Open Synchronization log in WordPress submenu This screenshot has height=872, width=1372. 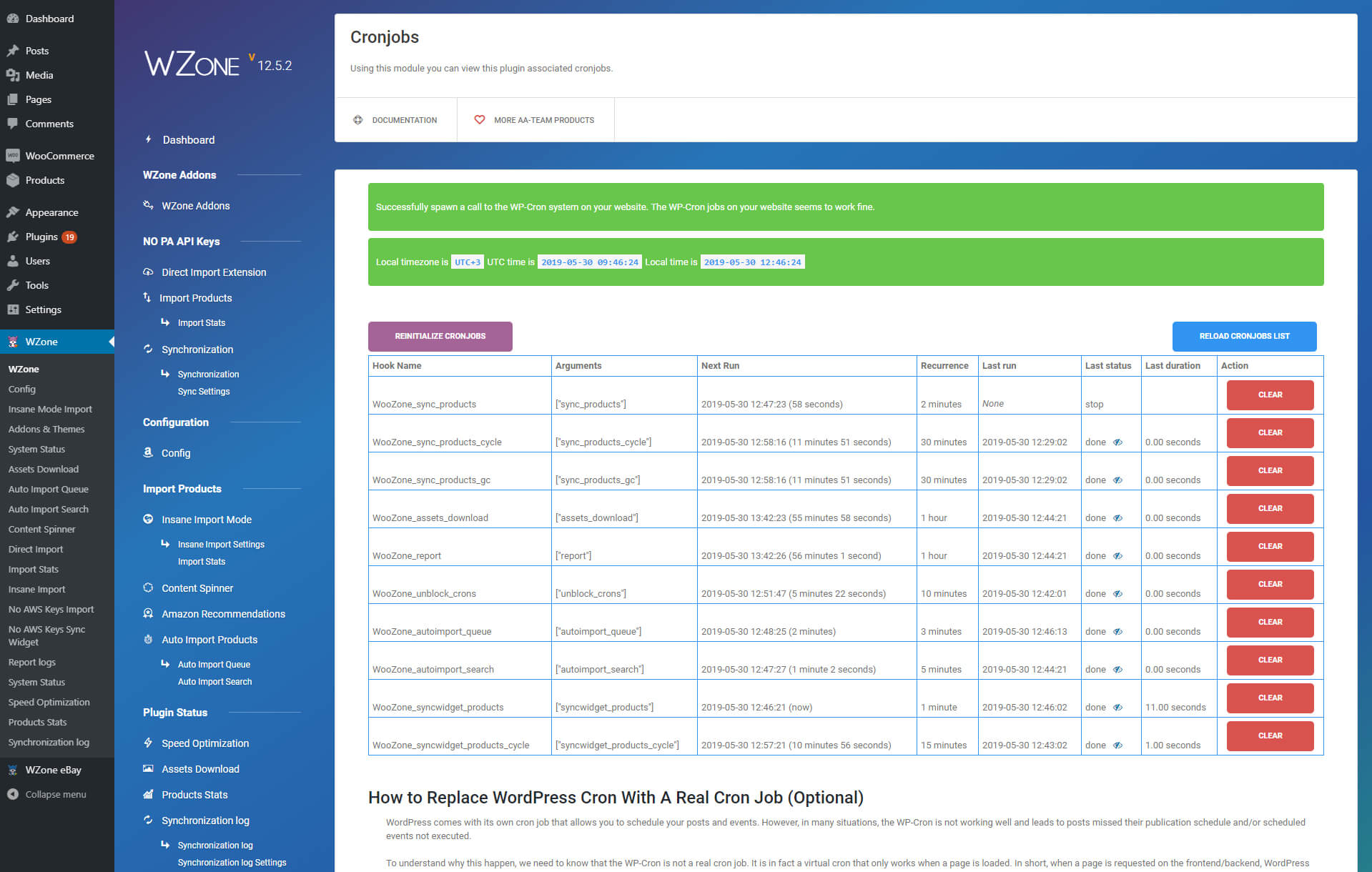tap(49, 742)
